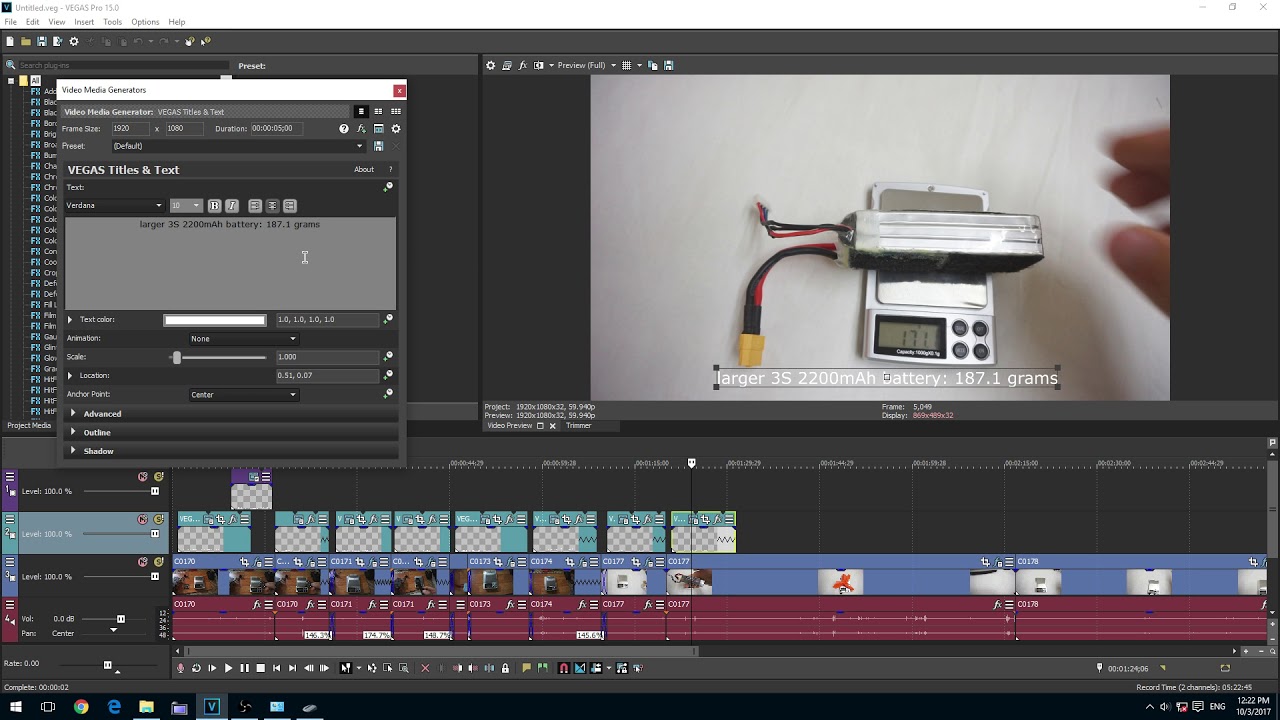Viewport: 1280px width, 720px height.
Task: Toggle the Lock event icon in timeline toolbar
Action: click(505, 668)
